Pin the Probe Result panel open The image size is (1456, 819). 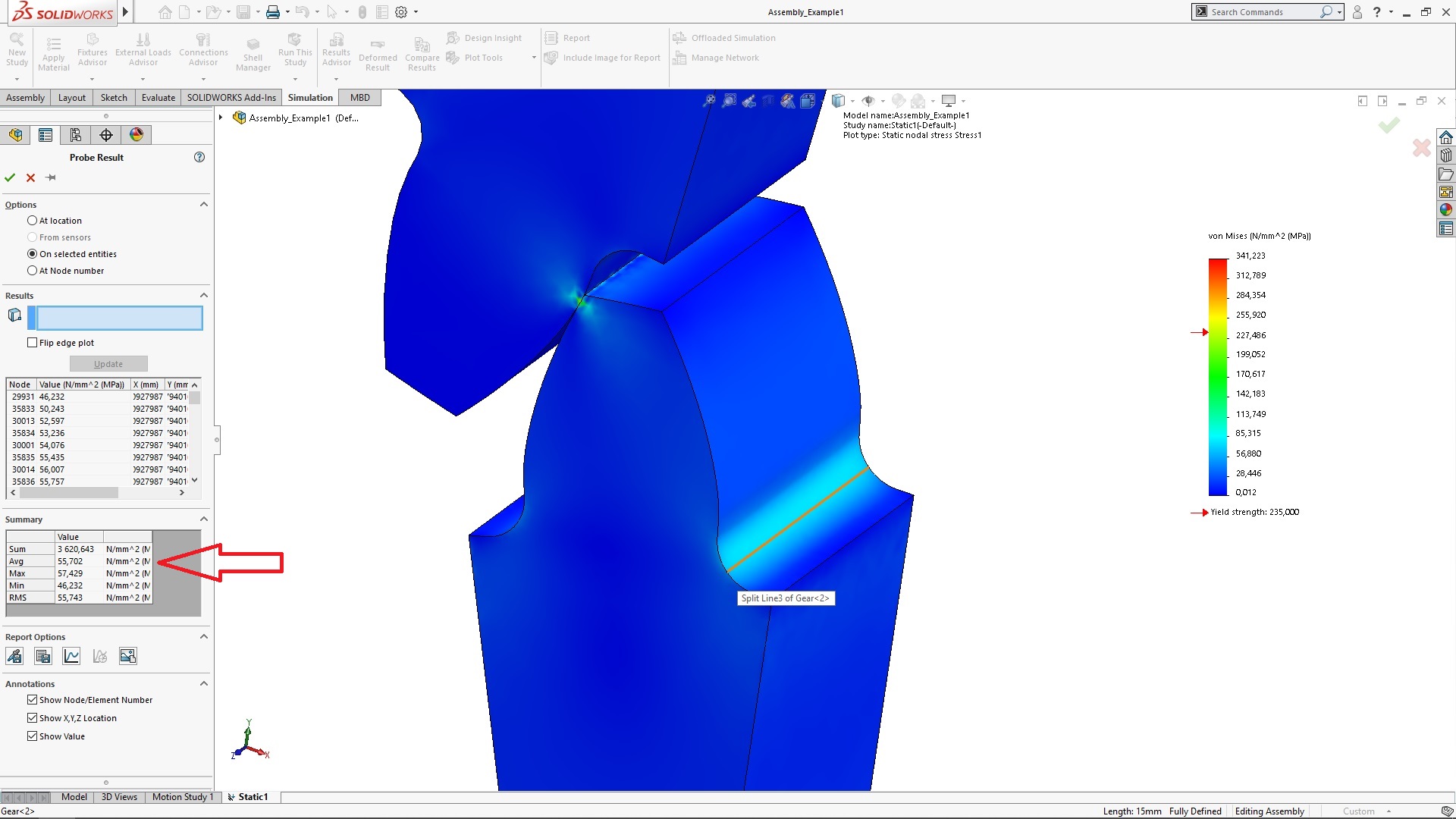(51, 177)
